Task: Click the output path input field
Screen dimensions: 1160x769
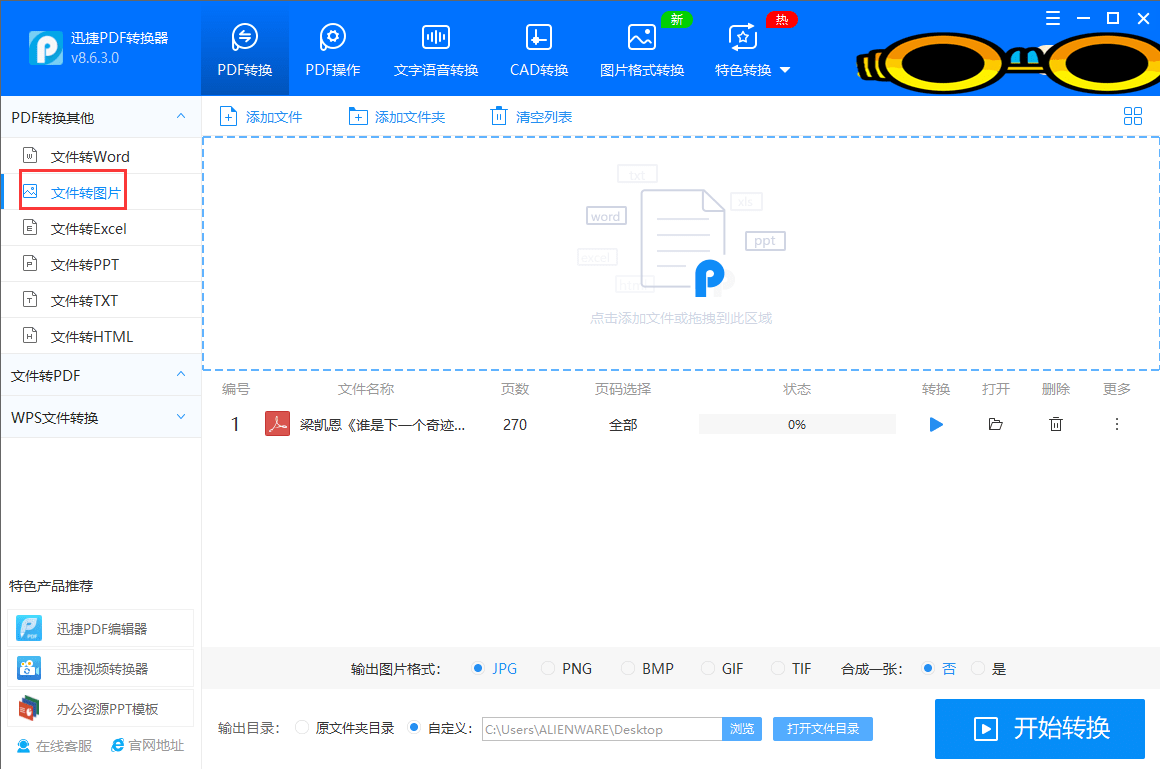Action: pos(601,729)
